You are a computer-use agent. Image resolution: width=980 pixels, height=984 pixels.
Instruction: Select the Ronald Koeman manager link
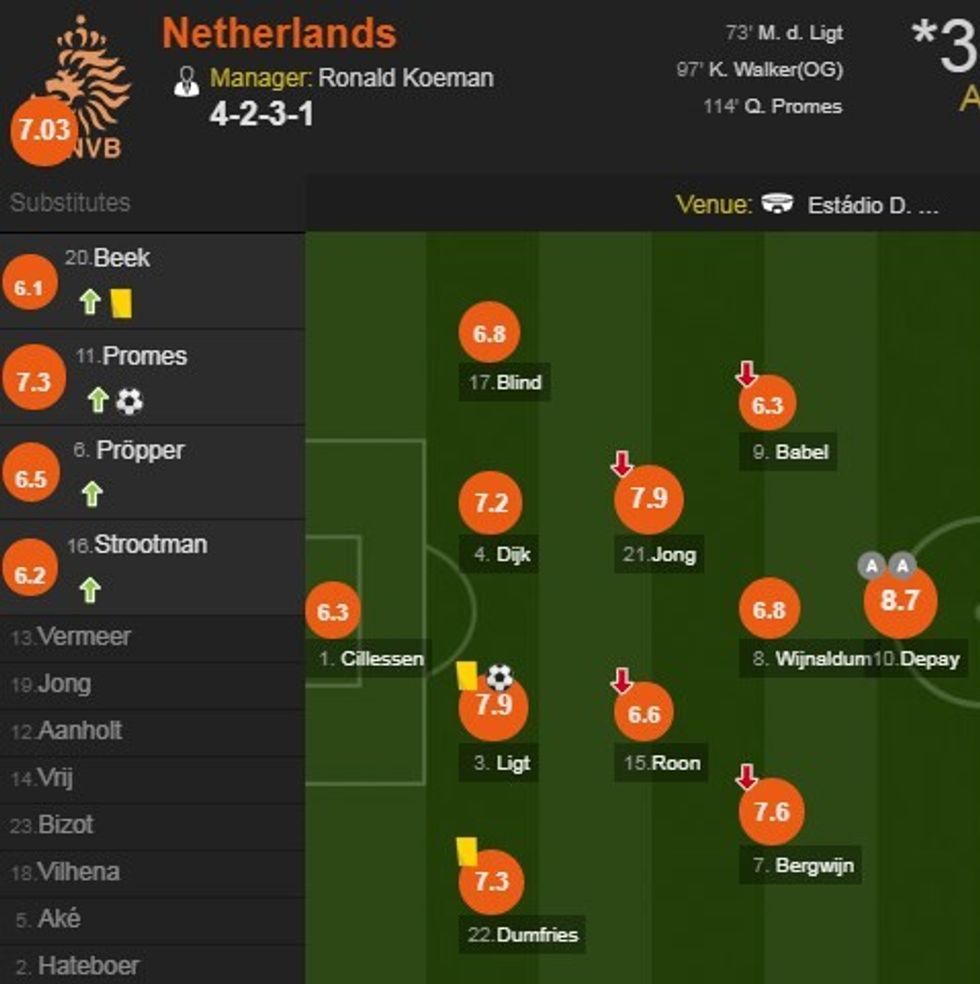coord(405,78)
